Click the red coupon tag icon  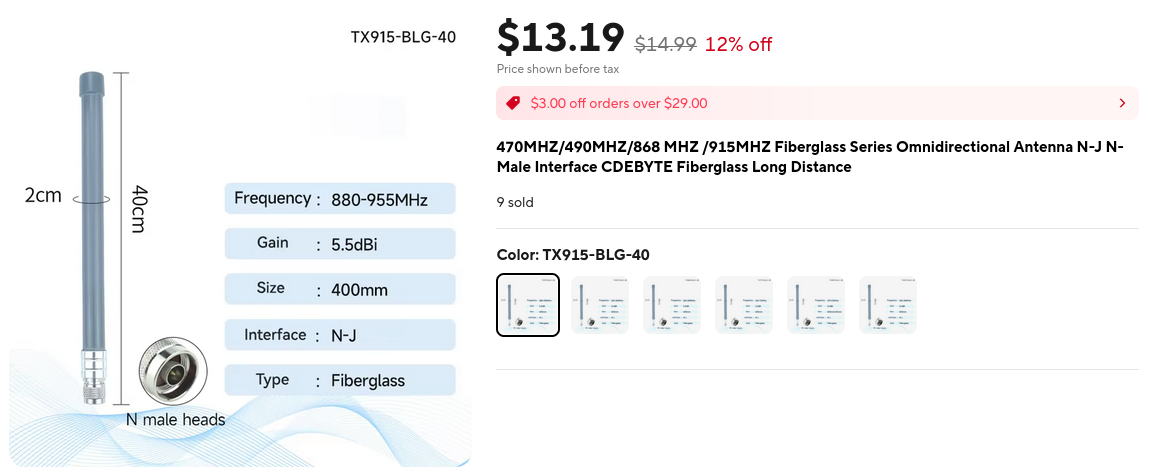point(513,103)
